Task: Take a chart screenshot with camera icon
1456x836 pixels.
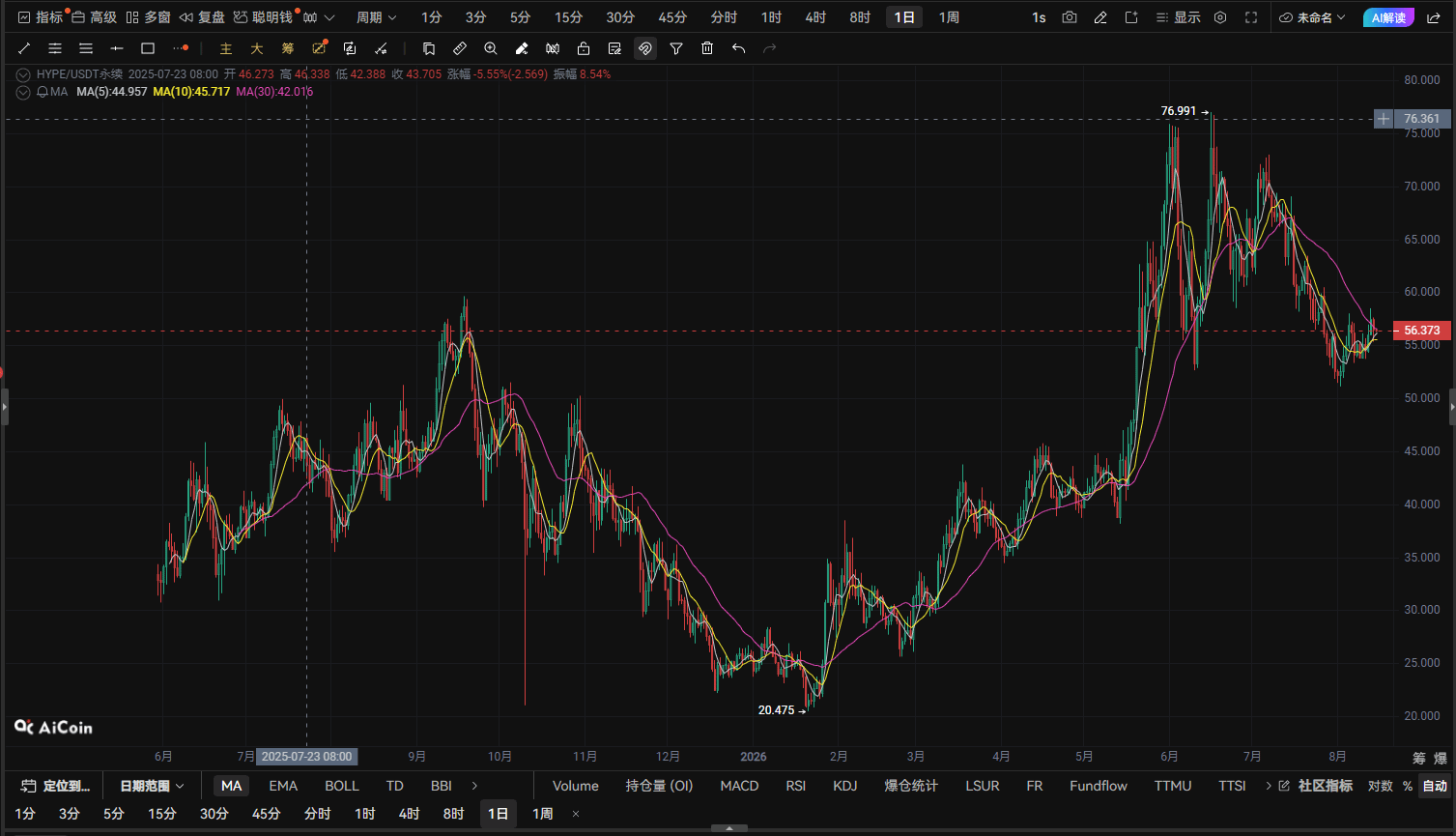Action: [x=1070, y=17]
